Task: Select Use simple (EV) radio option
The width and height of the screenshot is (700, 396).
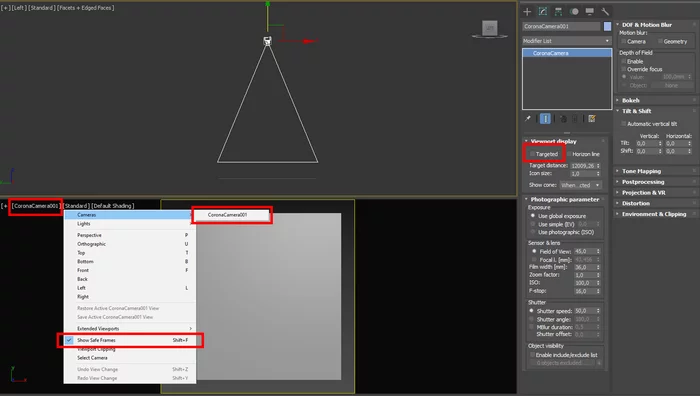Action: (533, 224)
